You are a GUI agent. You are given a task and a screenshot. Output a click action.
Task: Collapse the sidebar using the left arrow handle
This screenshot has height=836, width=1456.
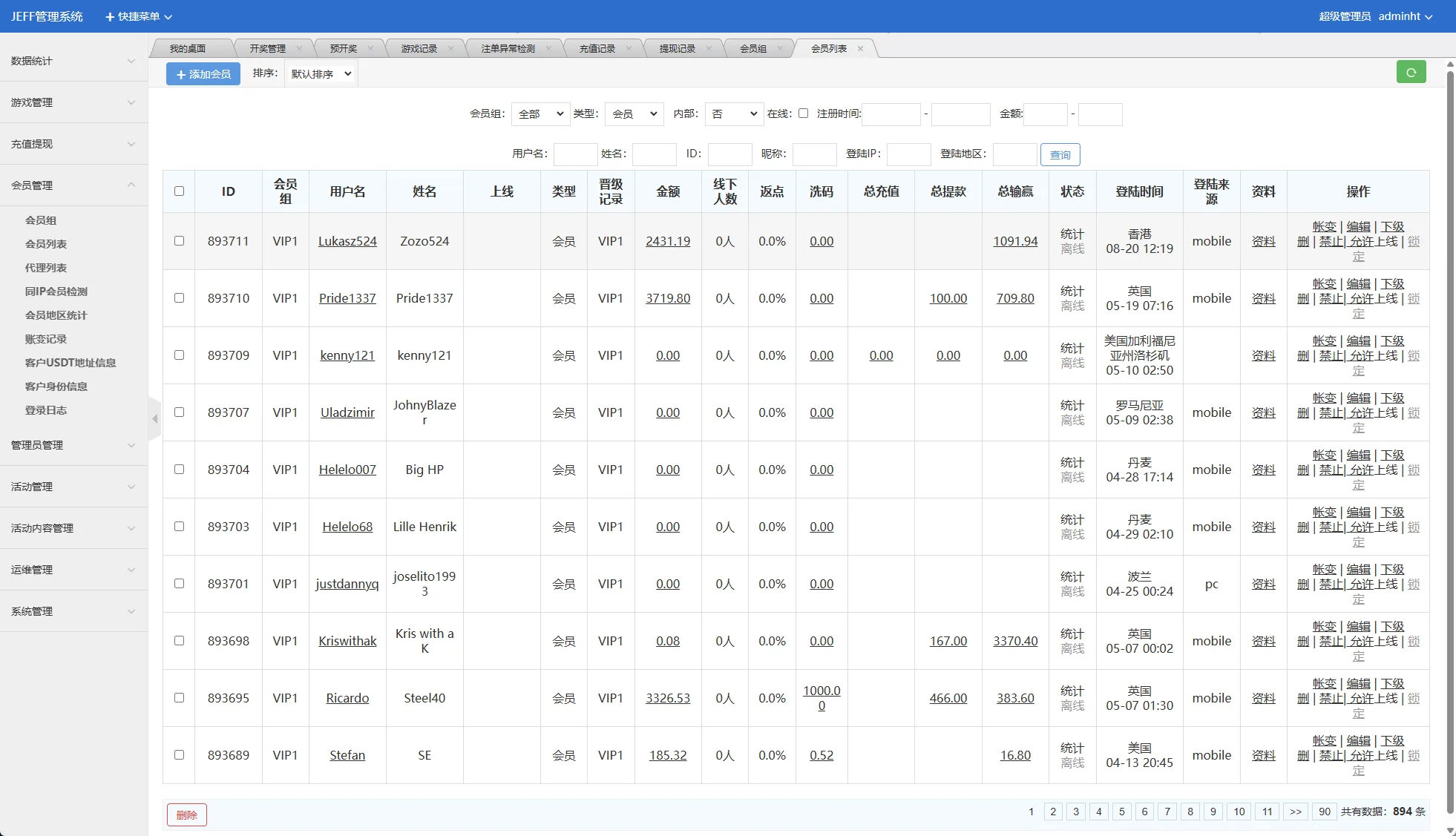pyautogui.click(x=154, y=419)
